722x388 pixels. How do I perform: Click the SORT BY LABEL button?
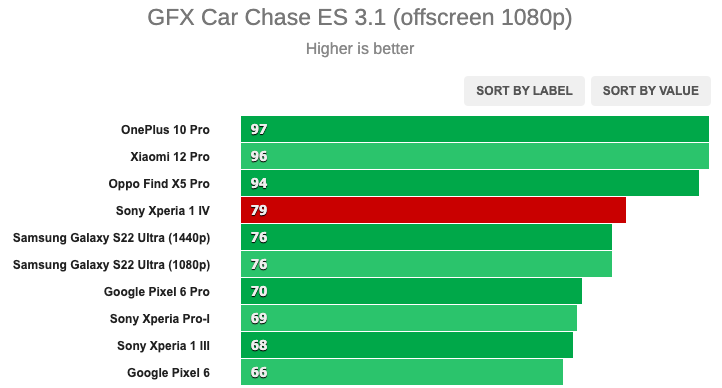click(524, 91)
